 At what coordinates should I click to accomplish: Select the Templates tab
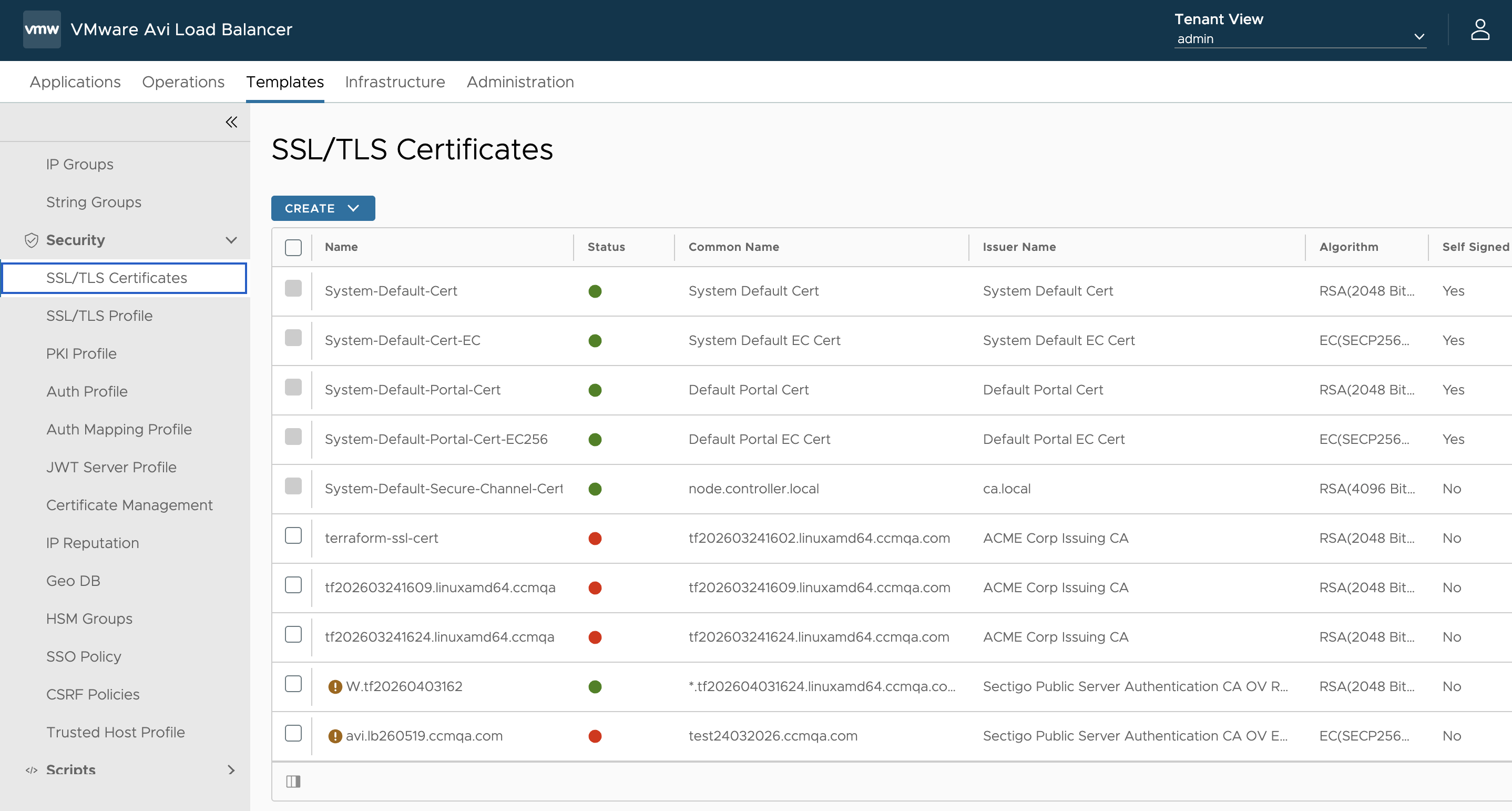(x=284, y=82)
